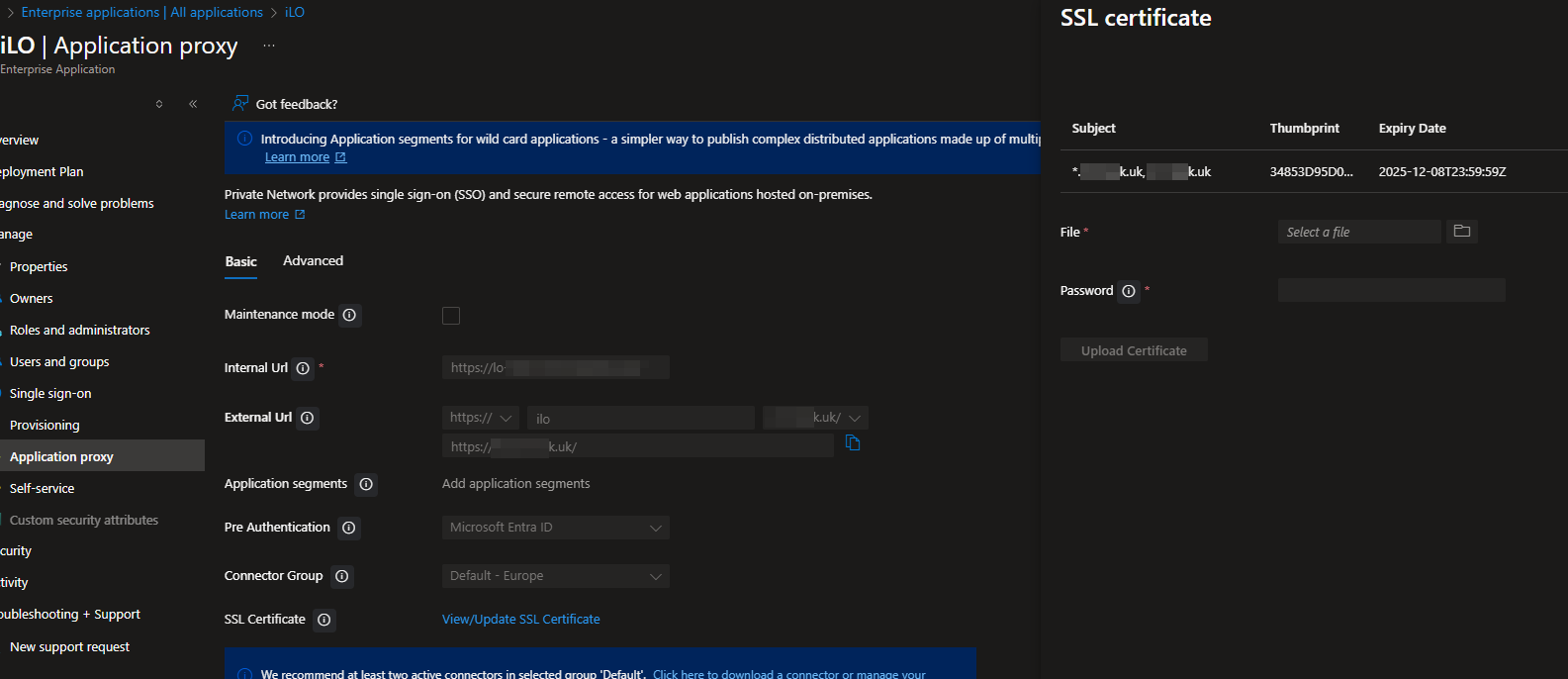Screen dimensions: 1568x679
Task: Open the external URL domain dropdown
Action: [816, 418]
